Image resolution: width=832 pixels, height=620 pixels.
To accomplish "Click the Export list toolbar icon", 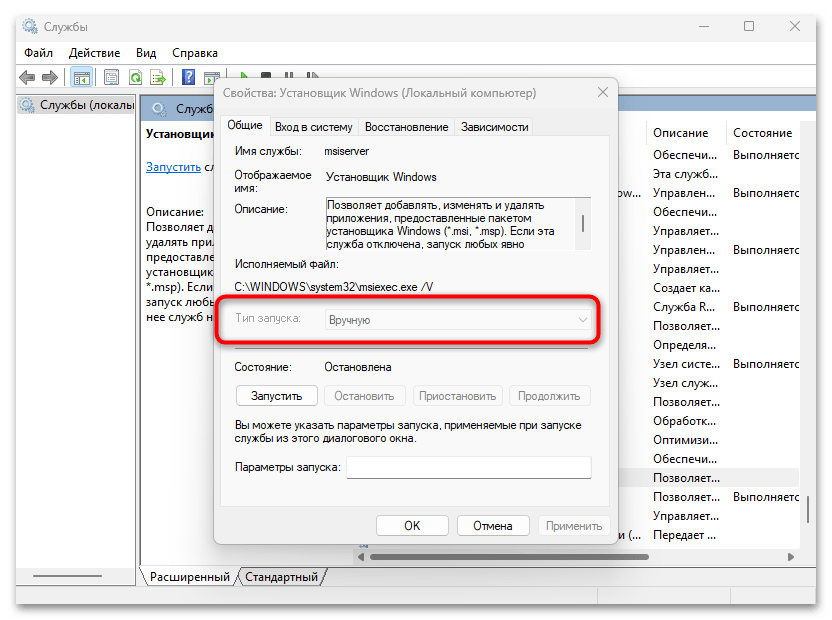I will click(158, 78).
